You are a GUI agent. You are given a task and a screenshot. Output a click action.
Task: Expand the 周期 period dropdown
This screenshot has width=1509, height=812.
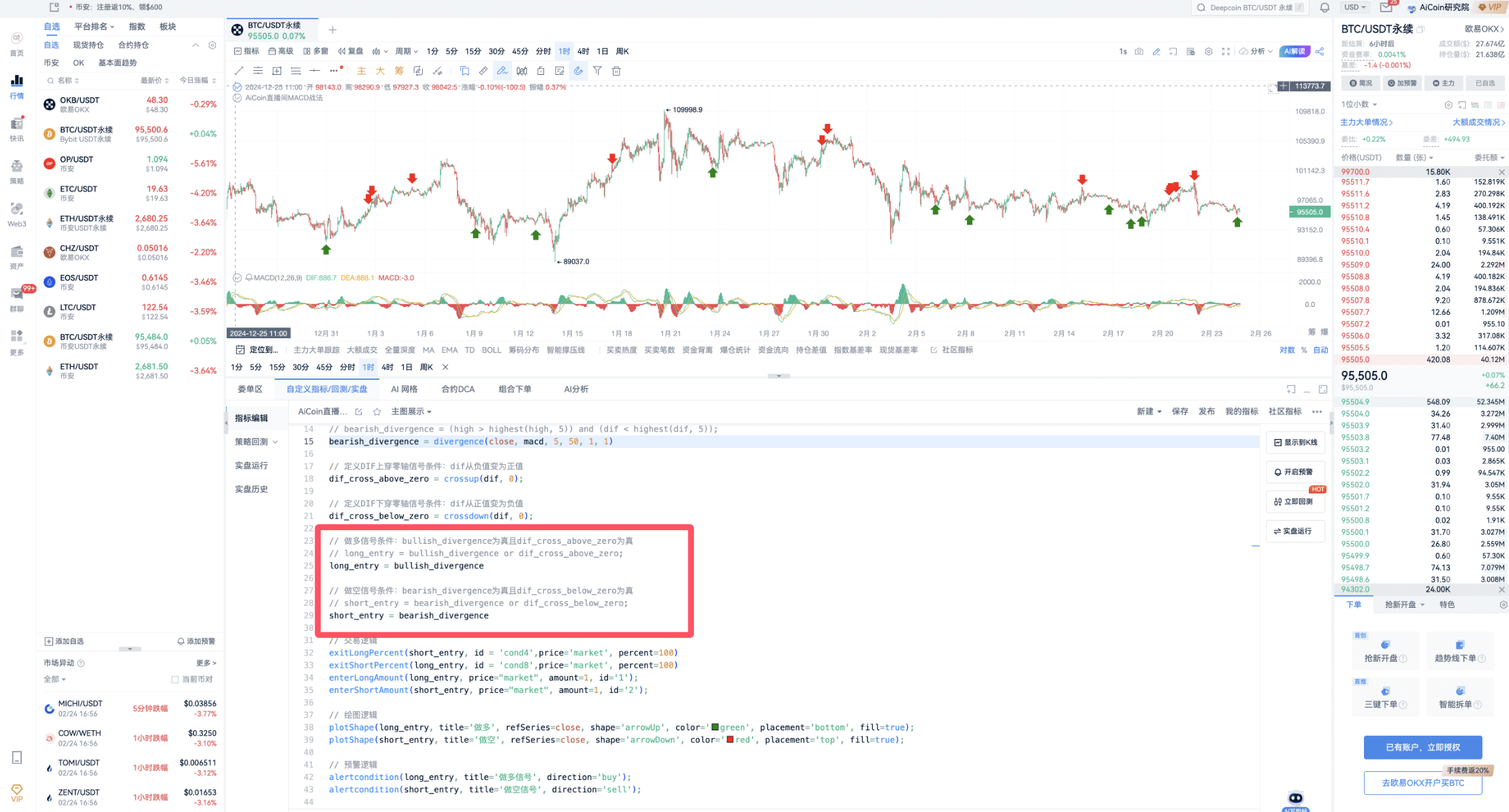[407, 52]
